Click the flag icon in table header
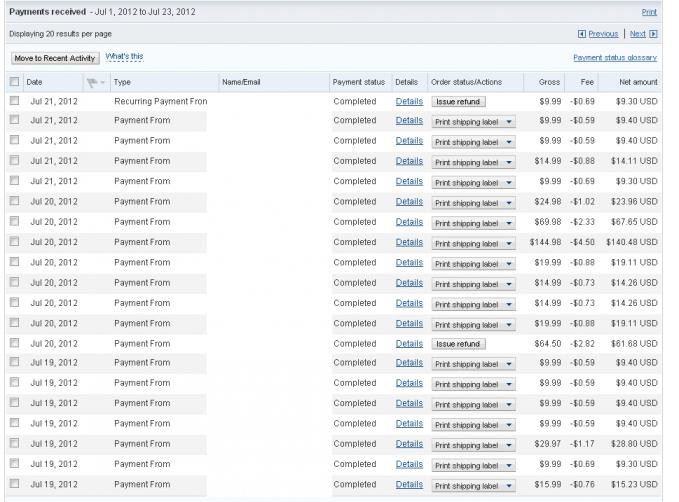The height and width of the screenshot is (502, 679). 91,82
